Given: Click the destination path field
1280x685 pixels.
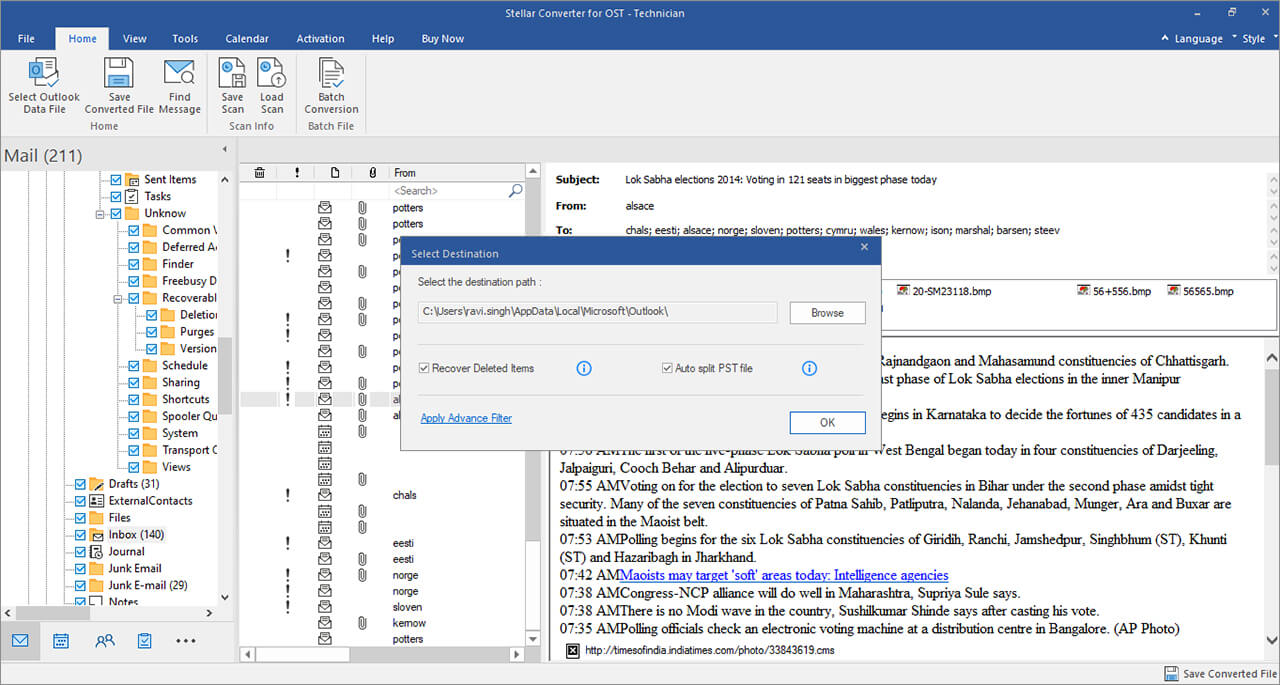Looking at the screenshot, I should point(598,313).
